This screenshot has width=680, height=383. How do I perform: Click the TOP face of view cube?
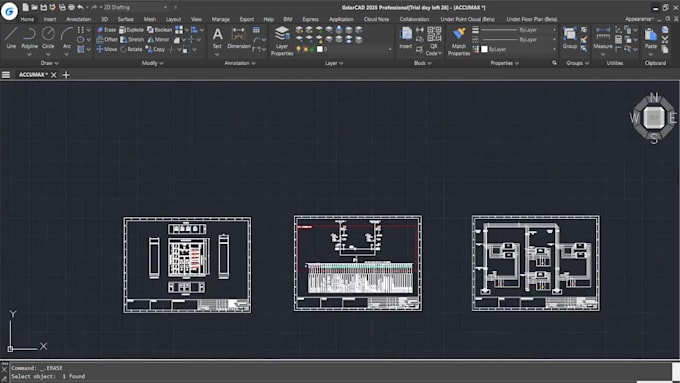pos(654,118)
